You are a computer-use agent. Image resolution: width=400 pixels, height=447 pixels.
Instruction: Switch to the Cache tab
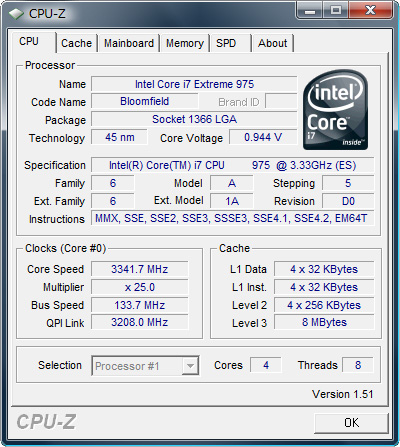tap(77, 43)
